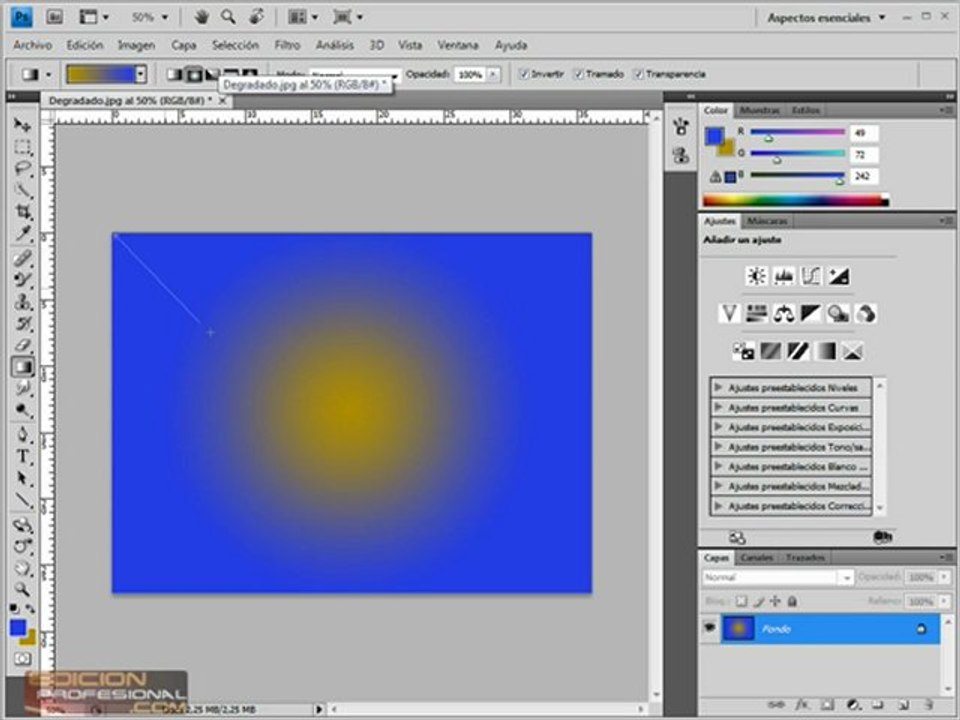Click the foreground blue color swatch in toolbox
Screen dimensions: 960x720
[18, 628]
